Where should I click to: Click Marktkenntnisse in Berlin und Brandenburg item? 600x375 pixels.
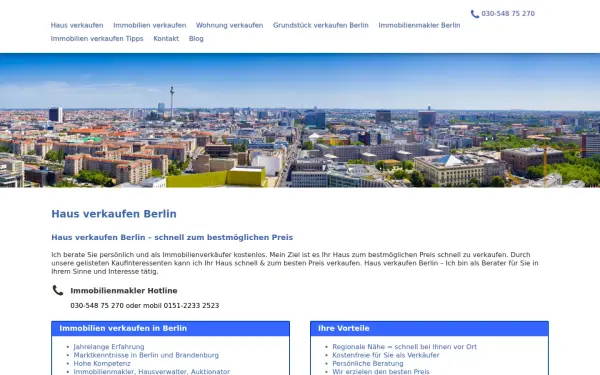(146, 355)
